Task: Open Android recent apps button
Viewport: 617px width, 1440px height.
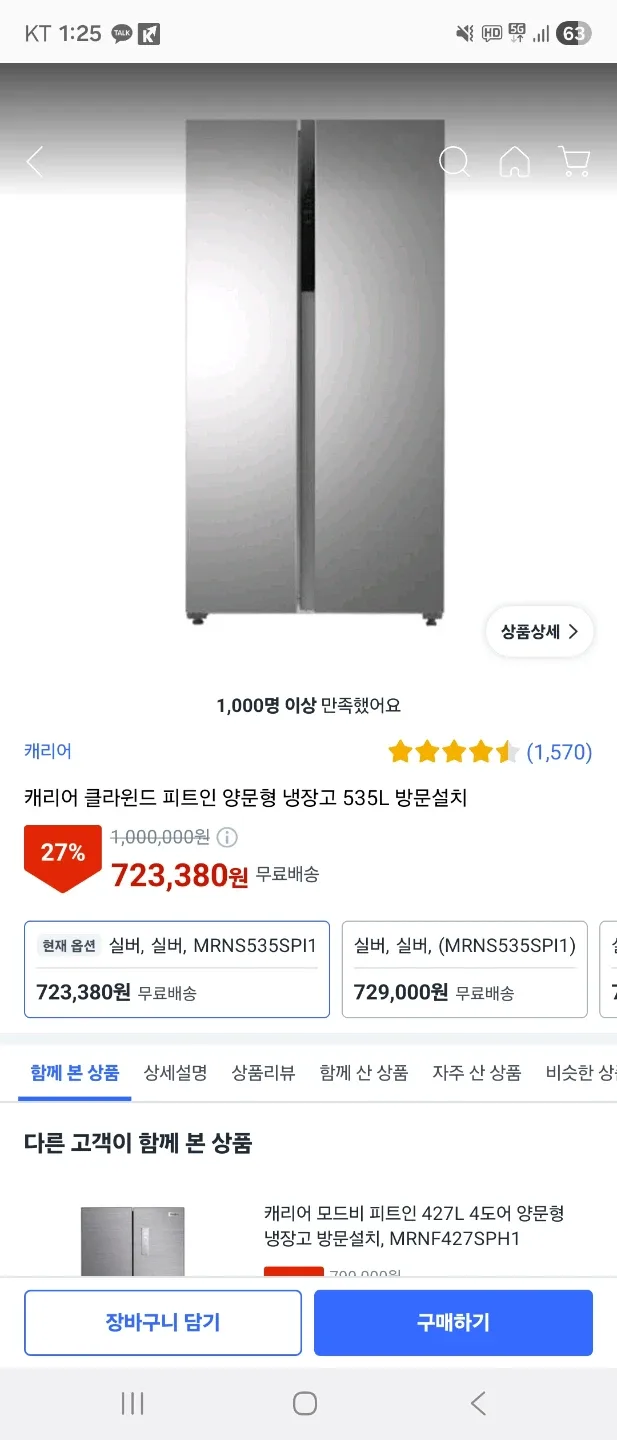Action: (x=132, y=1403)
